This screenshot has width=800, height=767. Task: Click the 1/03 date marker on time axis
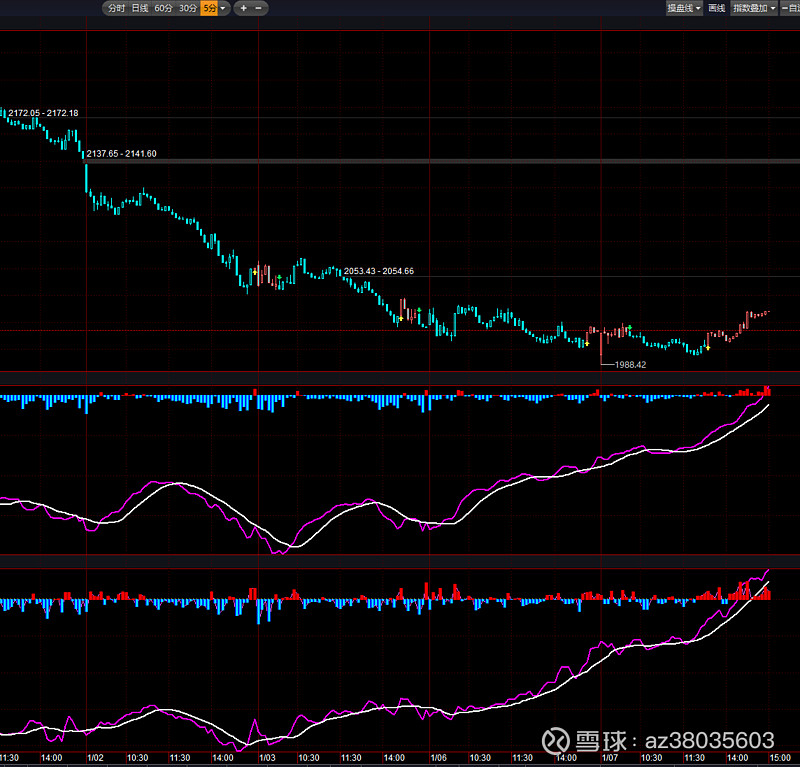pos(267,758)
